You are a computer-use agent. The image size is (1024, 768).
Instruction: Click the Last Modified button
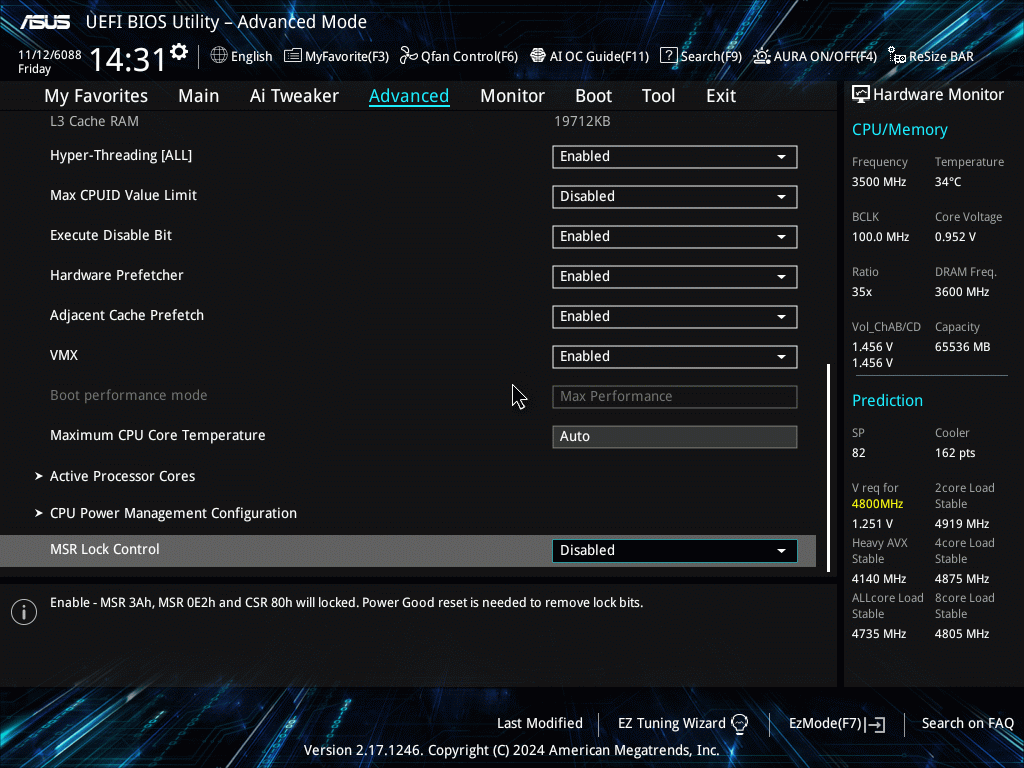click(539, 723)
